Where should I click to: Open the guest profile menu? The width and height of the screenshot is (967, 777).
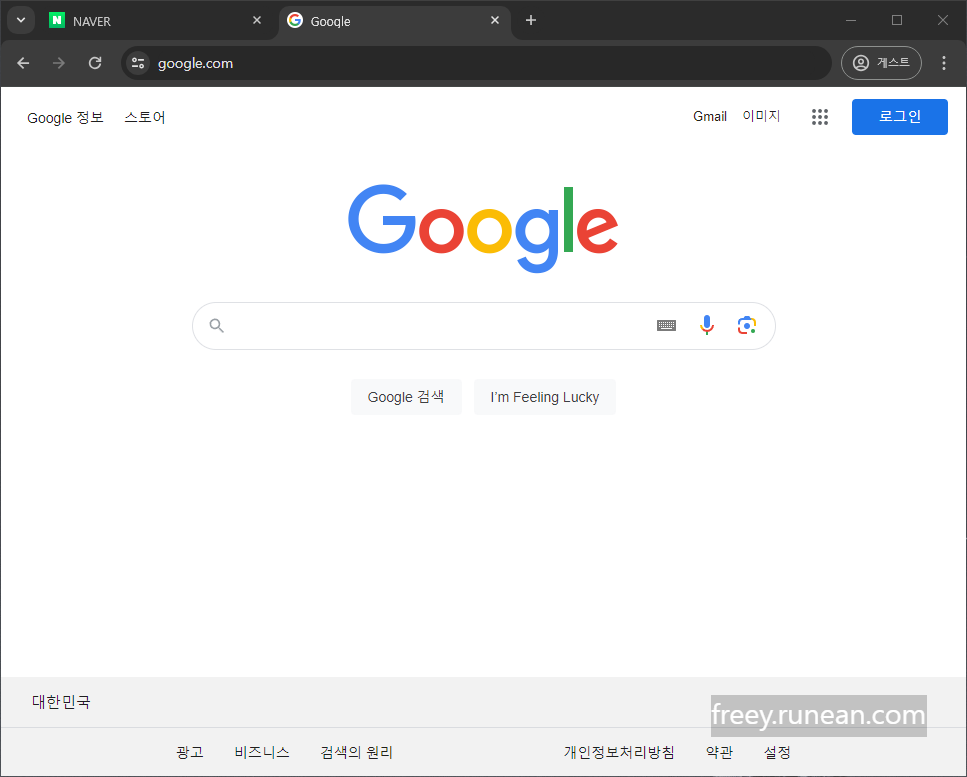tap(881, 63)
